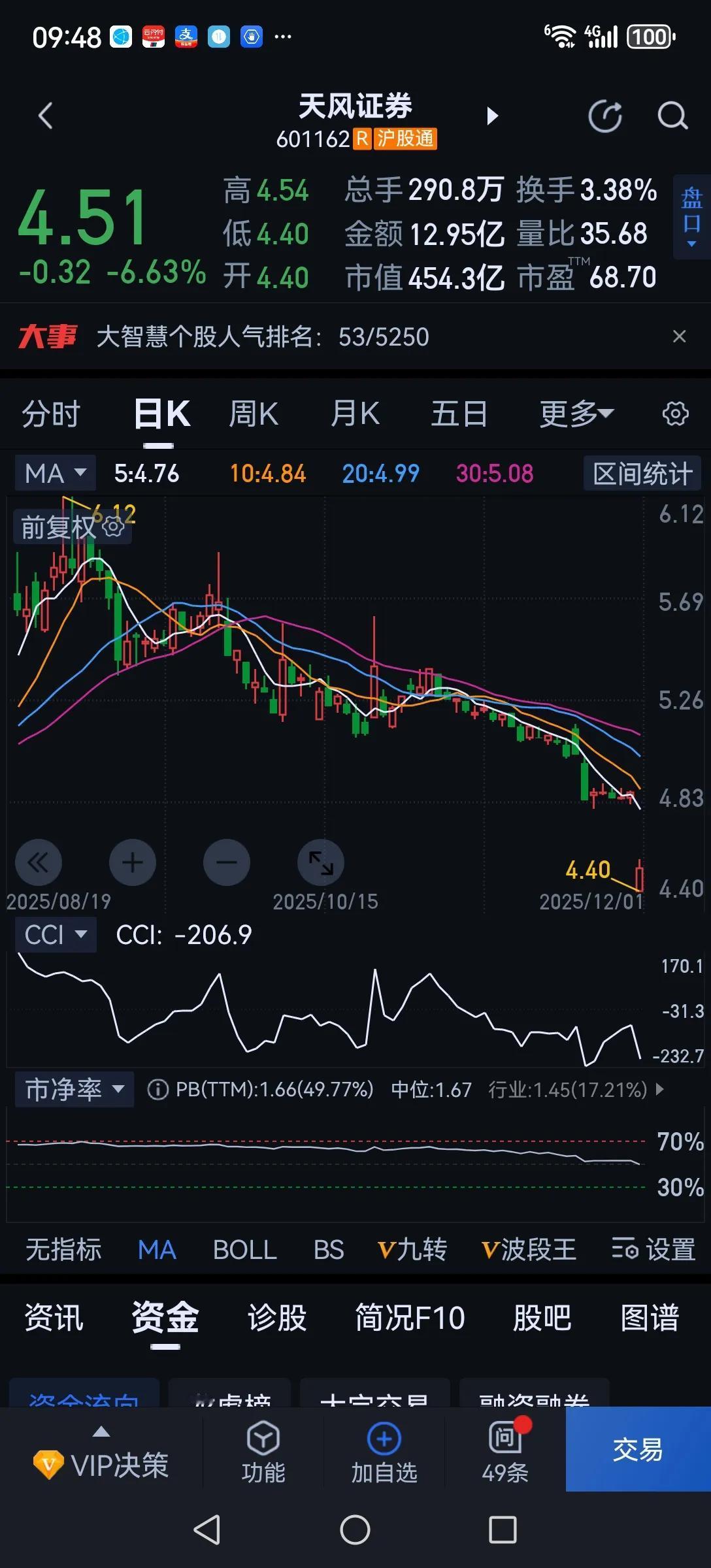Select BOLL overlay option
Image resolution: width=711 pixels, height=1568 pixels.
click(245, 1249)
